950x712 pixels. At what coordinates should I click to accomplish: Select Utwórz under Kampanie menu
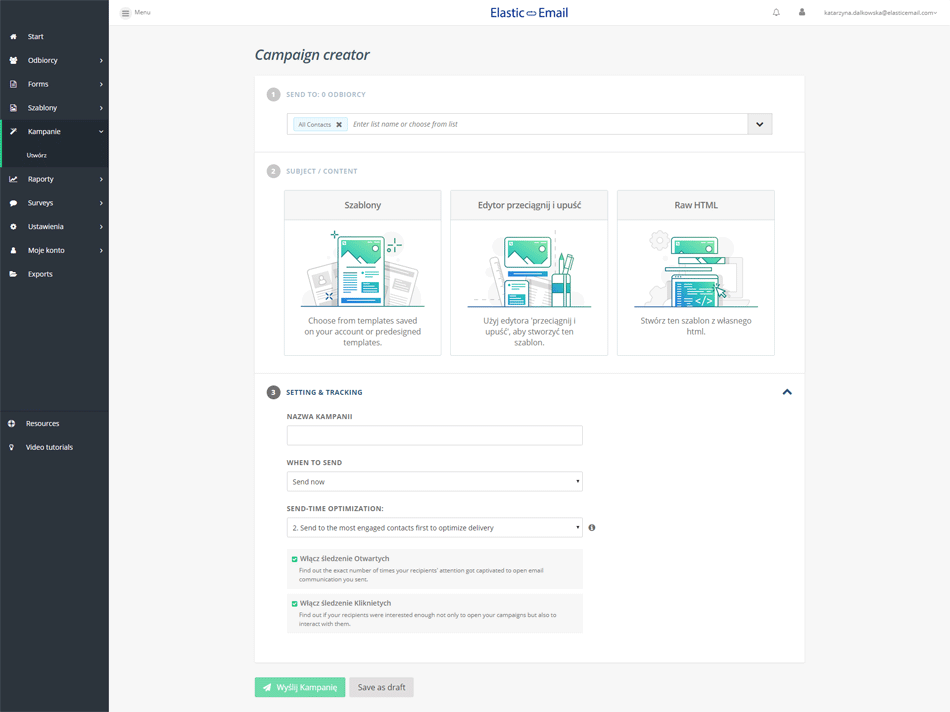click(36, 154)
